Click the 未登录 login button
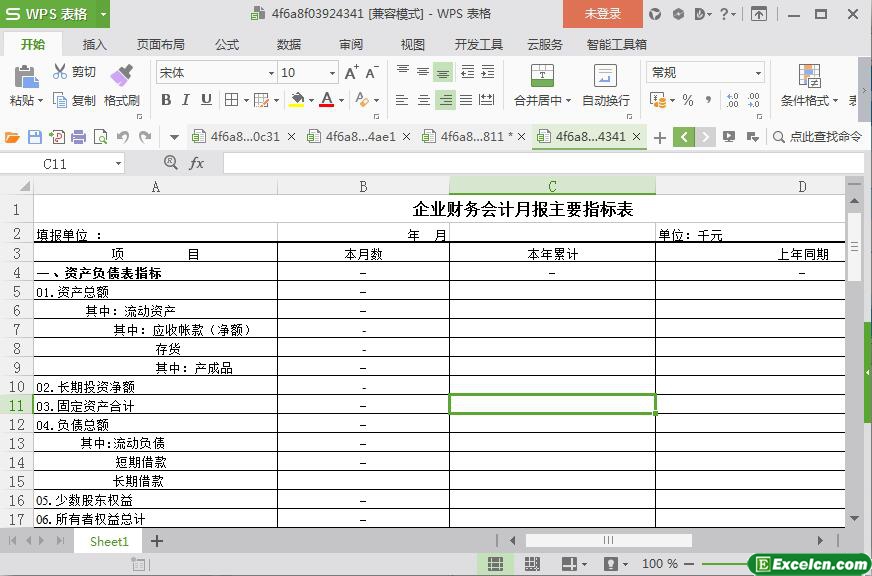The width and height of the screenshot is (872, 576). click(602, 14)
